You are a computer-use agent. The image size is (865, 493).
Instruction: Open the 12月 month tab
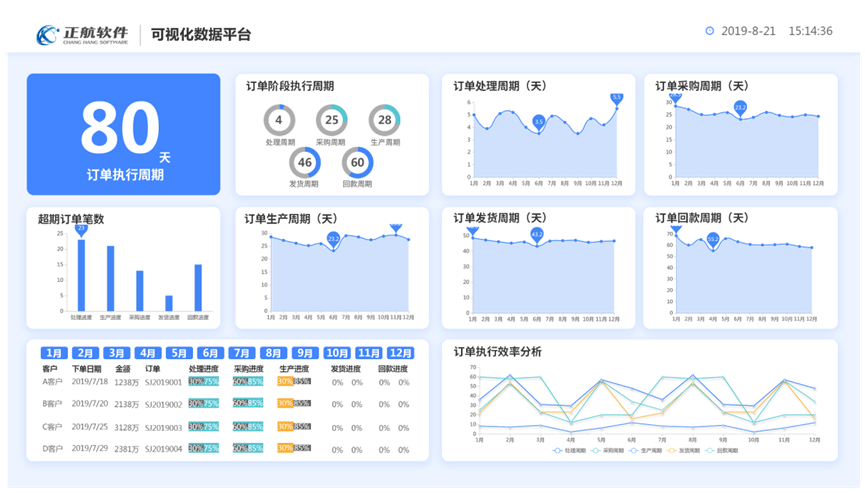401,353
